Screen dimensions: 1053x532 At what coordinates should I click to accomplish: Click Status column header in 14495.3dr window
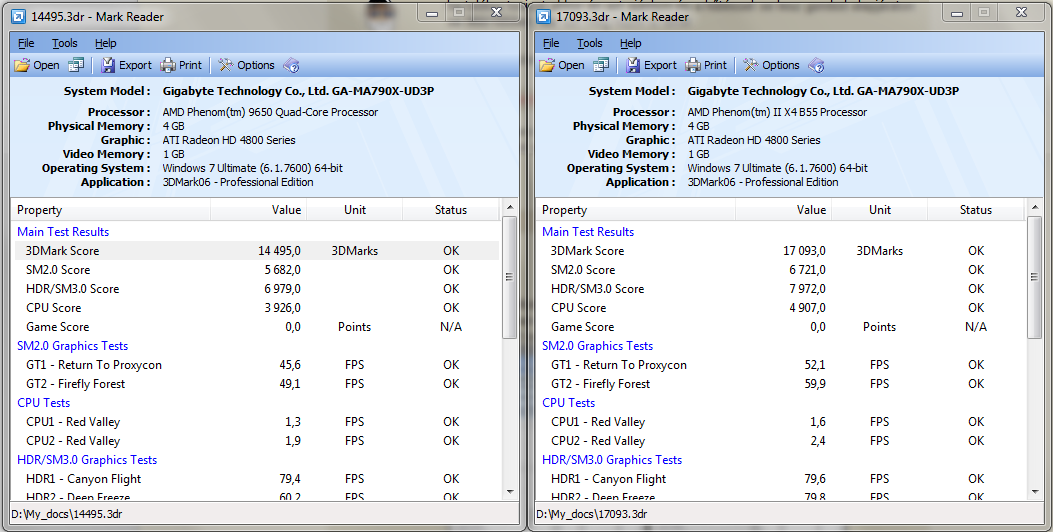click(451, 210)
